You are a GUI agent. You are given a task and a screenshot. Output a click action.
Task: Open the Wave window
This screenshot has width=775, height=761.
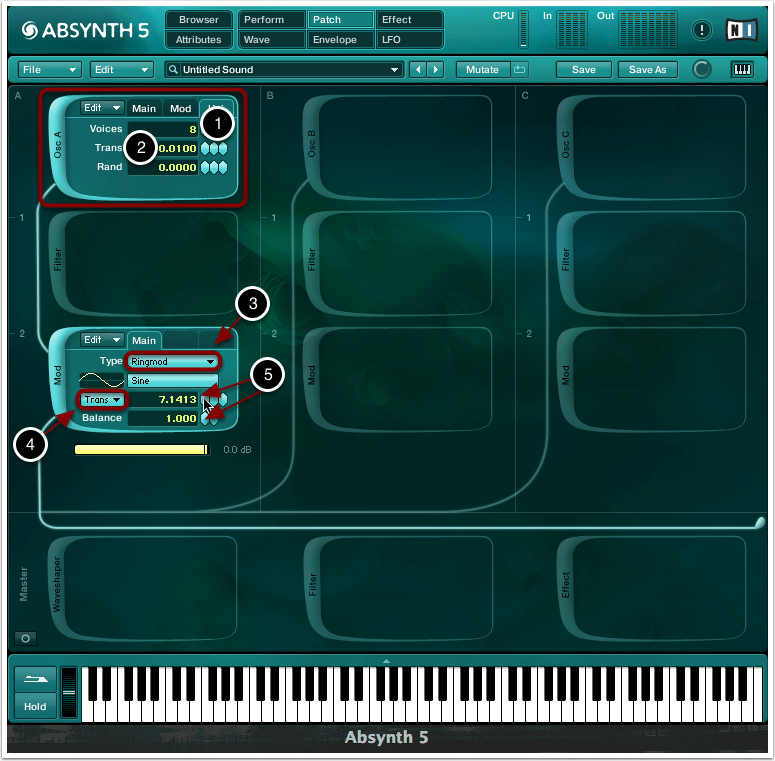click(271, 40)
